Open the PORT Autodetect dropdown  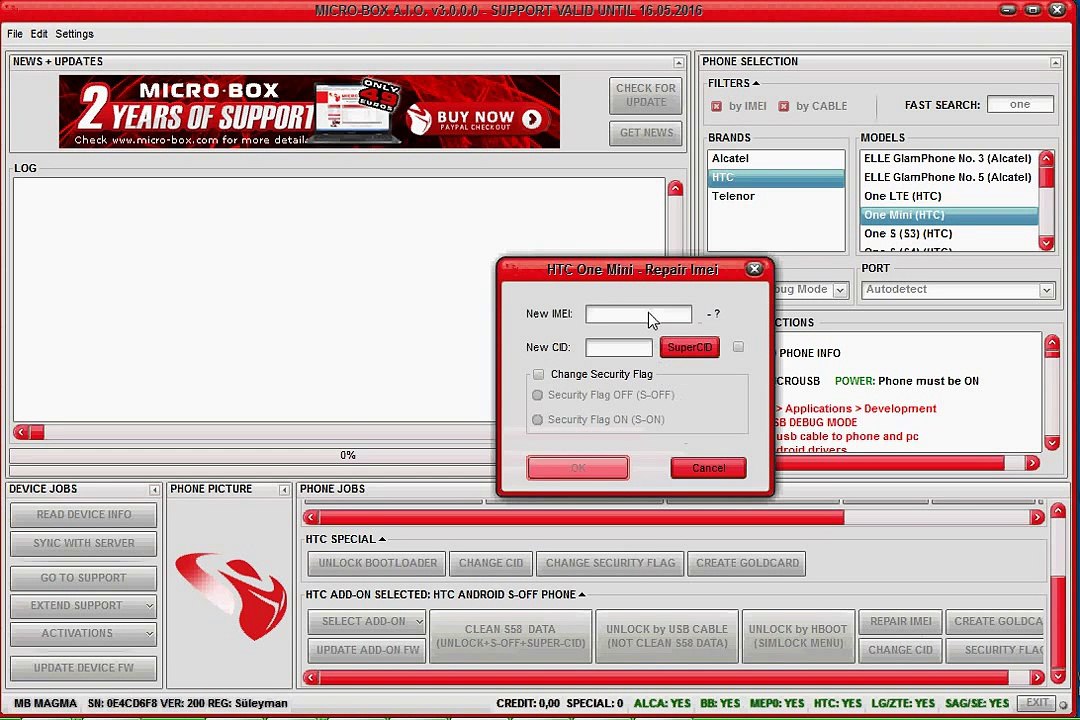click(x=1046, y=290)
